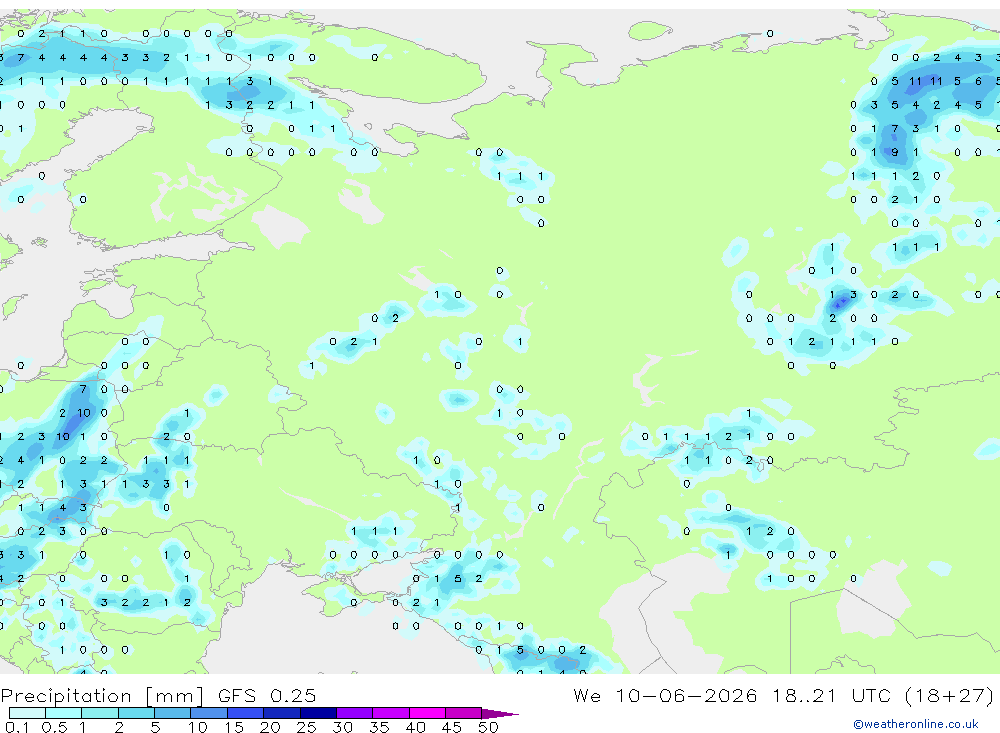The height and width of the screenshot is (733, 1000).
Task: Pick the royal blue swatch between 15 and 20
Action: pos(246,713)
